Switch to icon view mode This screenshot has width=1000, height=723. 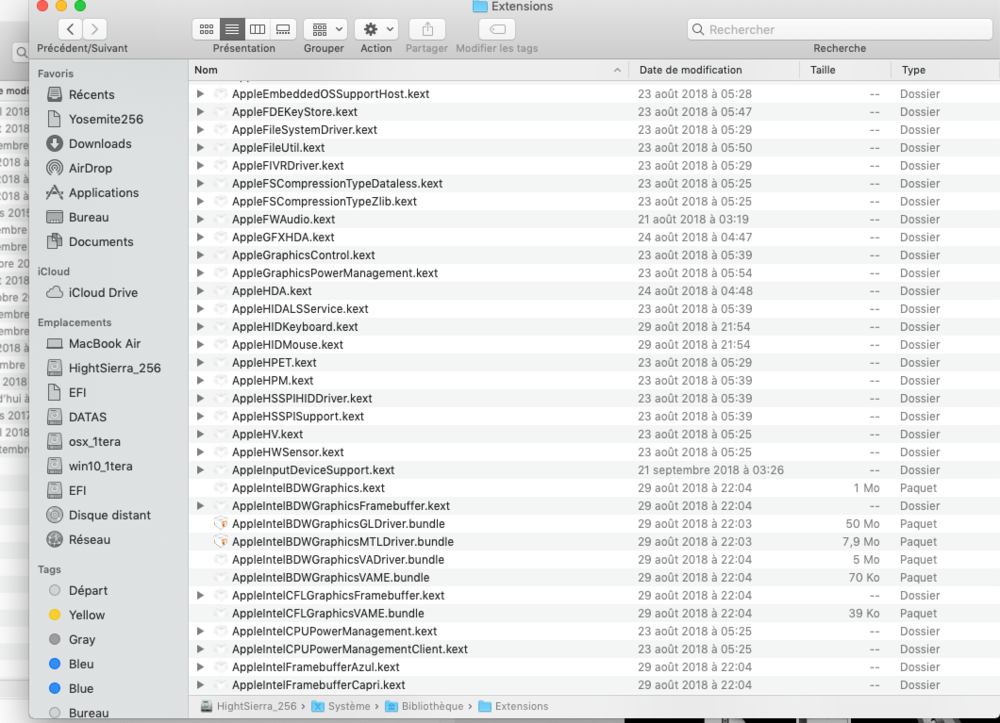(206, 30)
